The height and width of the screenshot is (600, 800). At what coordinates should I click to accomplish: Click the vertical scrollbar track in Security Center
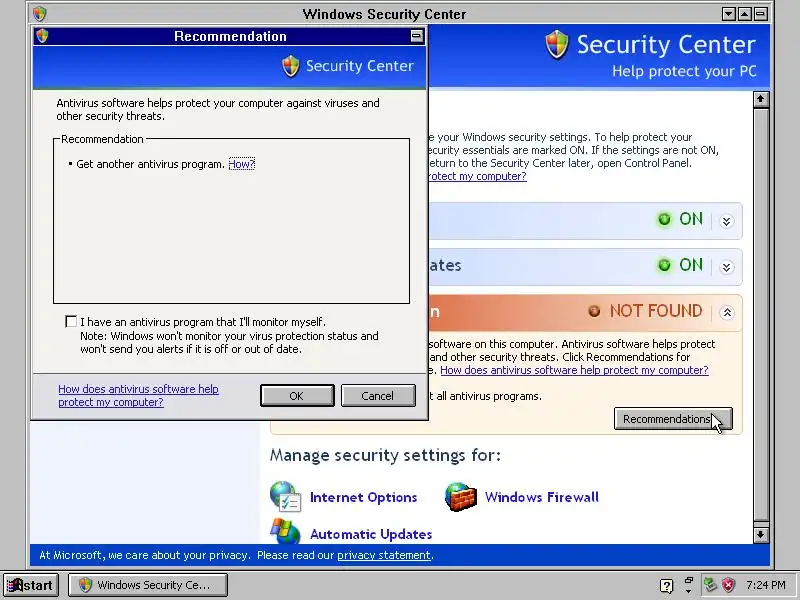pos(761,316)
